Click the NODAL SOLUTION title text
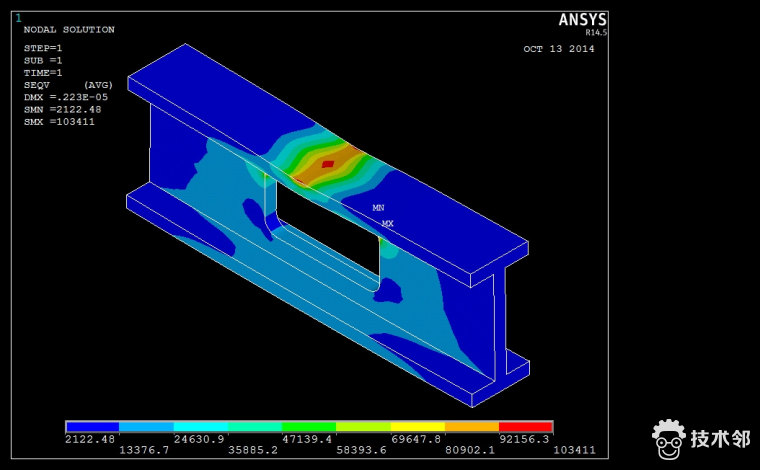The width and height of the screenshot is (760, 470). (x=69, y=30)
